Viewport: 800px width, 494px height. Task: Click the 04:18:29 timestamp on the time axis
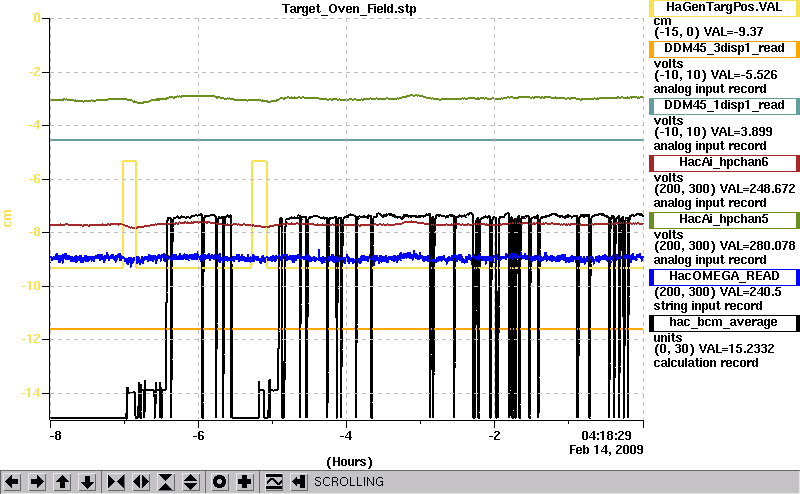(606, 436)
